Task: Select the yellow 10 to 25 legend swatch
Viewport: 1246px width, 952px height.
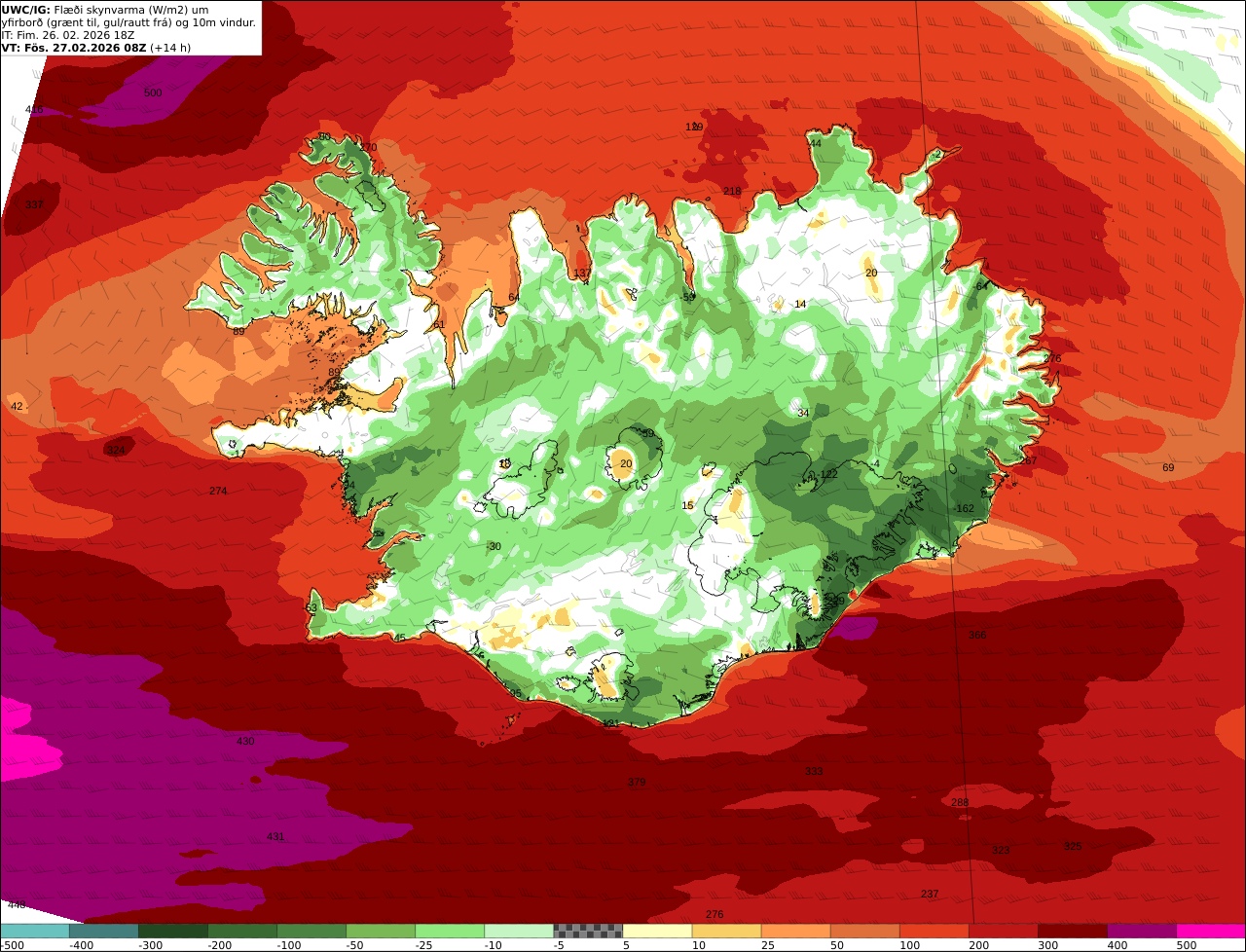Action: [726, 931]
